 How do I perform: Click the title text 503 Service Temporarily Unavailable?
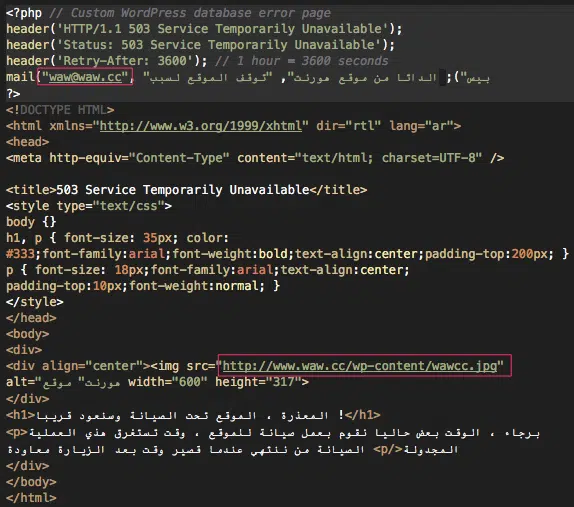tap(183, 190)
